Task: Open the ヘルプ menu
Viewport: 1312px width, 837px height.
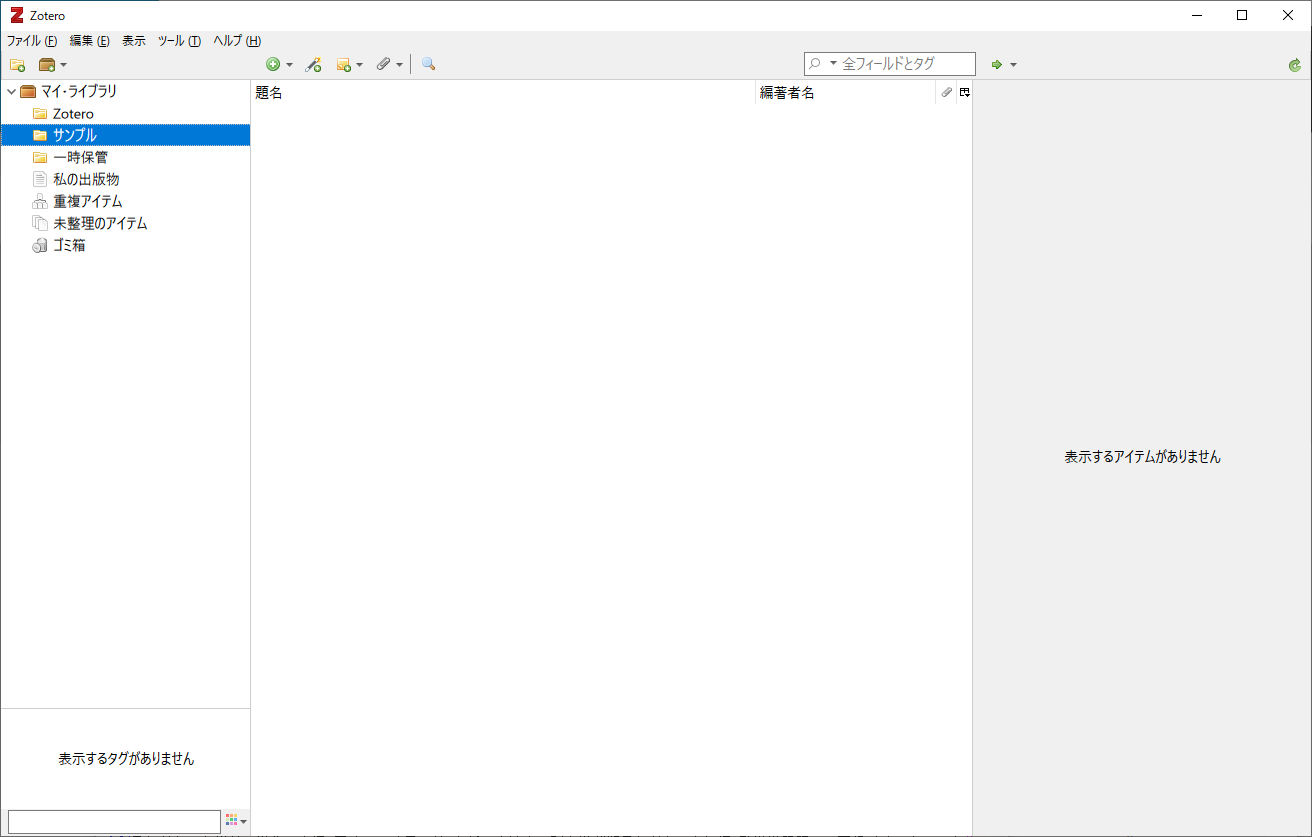Action: tap(237, 41)
